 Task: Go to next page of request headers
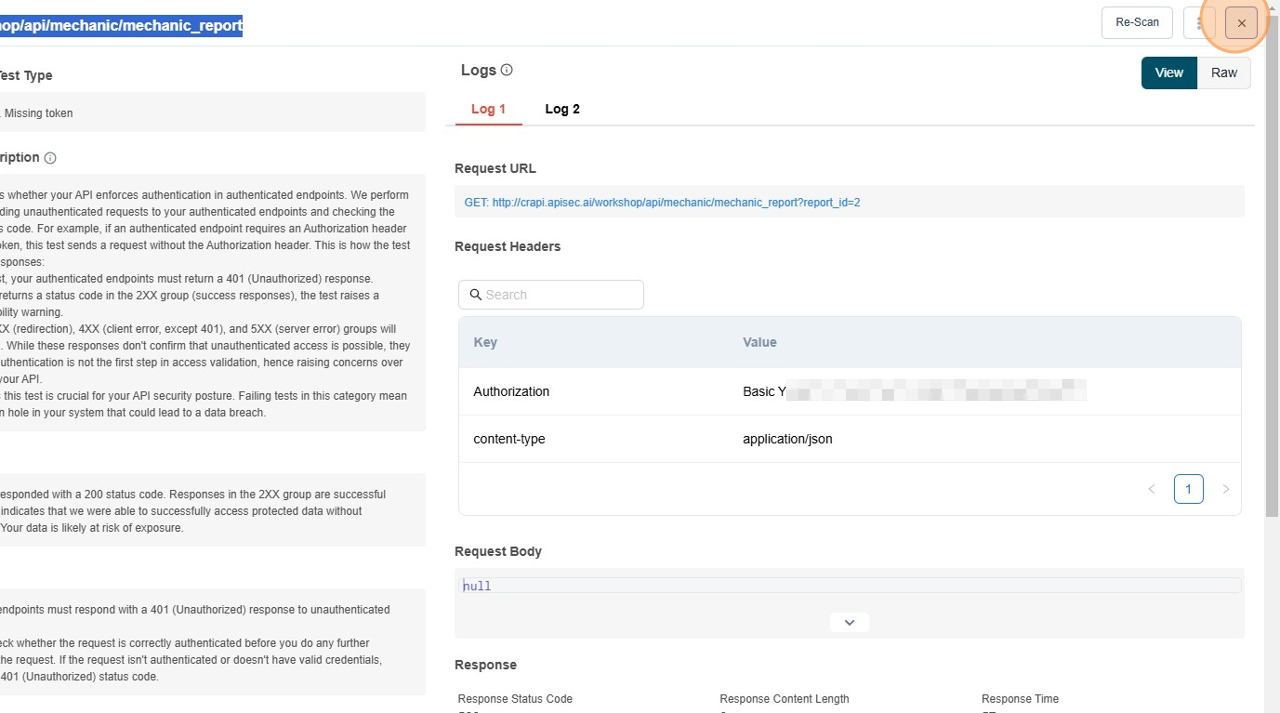(x=1225, y=489)
